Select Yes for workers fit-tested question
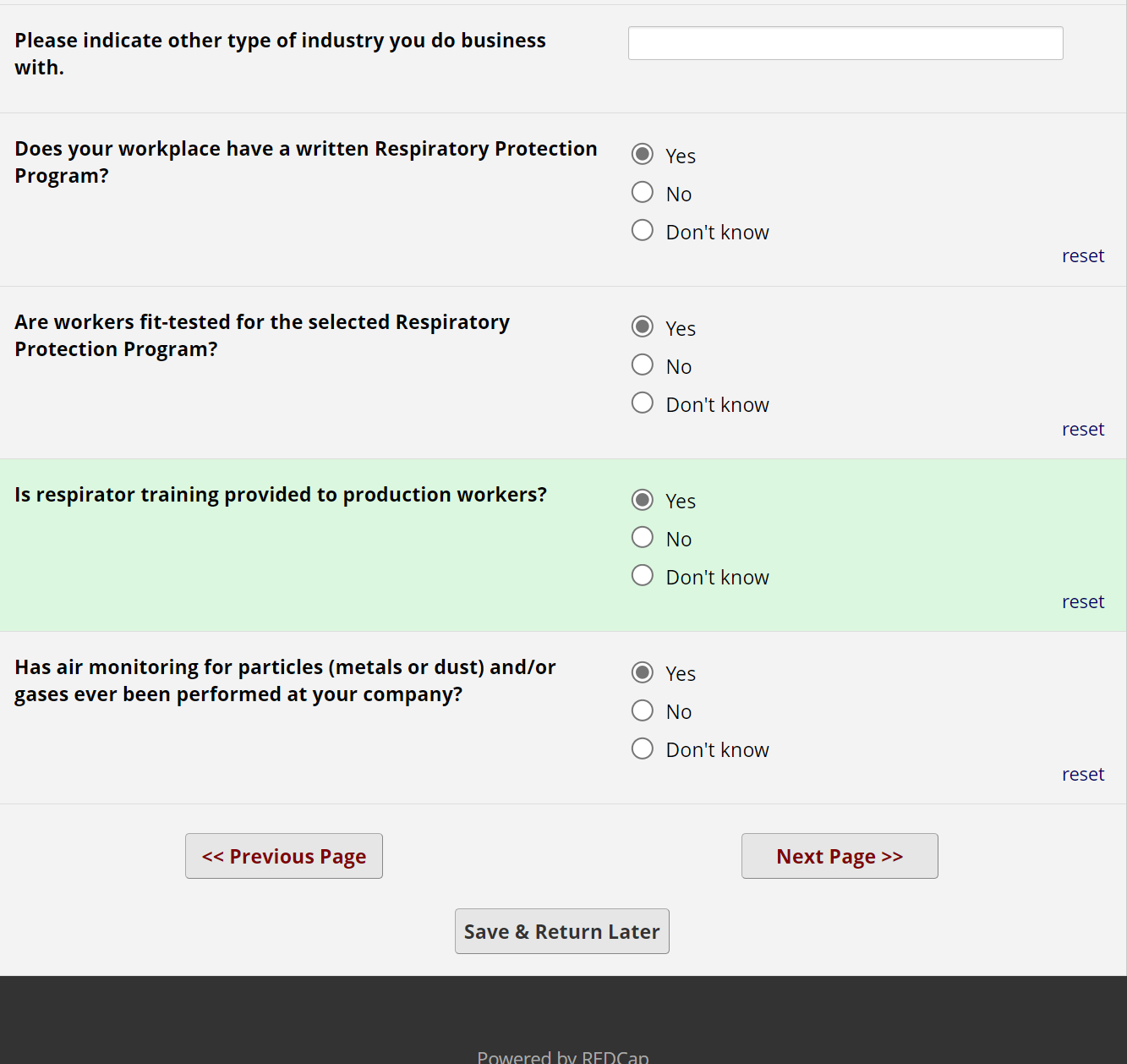This screenshot has height=1064, width=1127. point(643,326)
